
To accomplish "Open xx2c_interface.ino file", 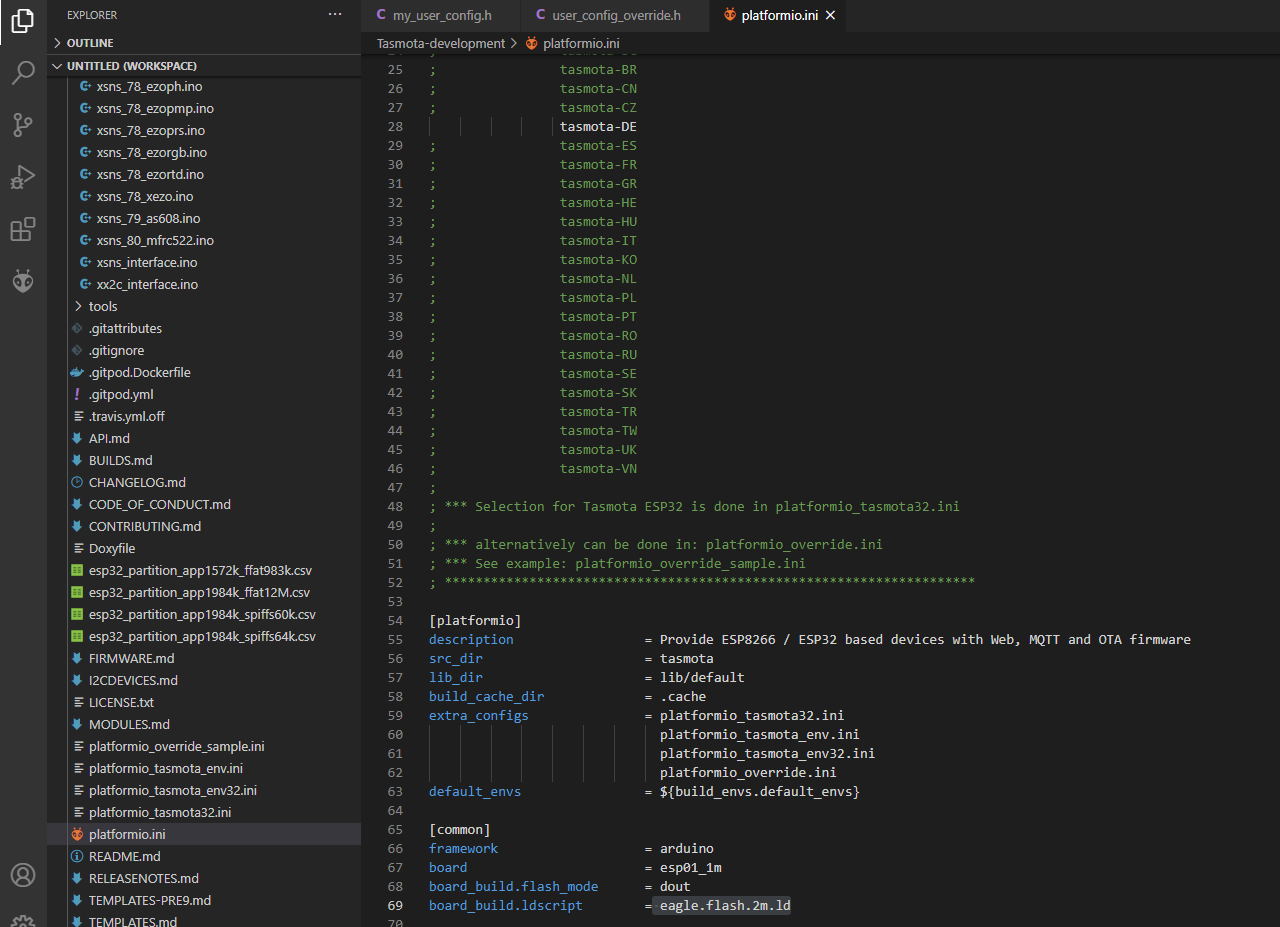I will 147,284.
